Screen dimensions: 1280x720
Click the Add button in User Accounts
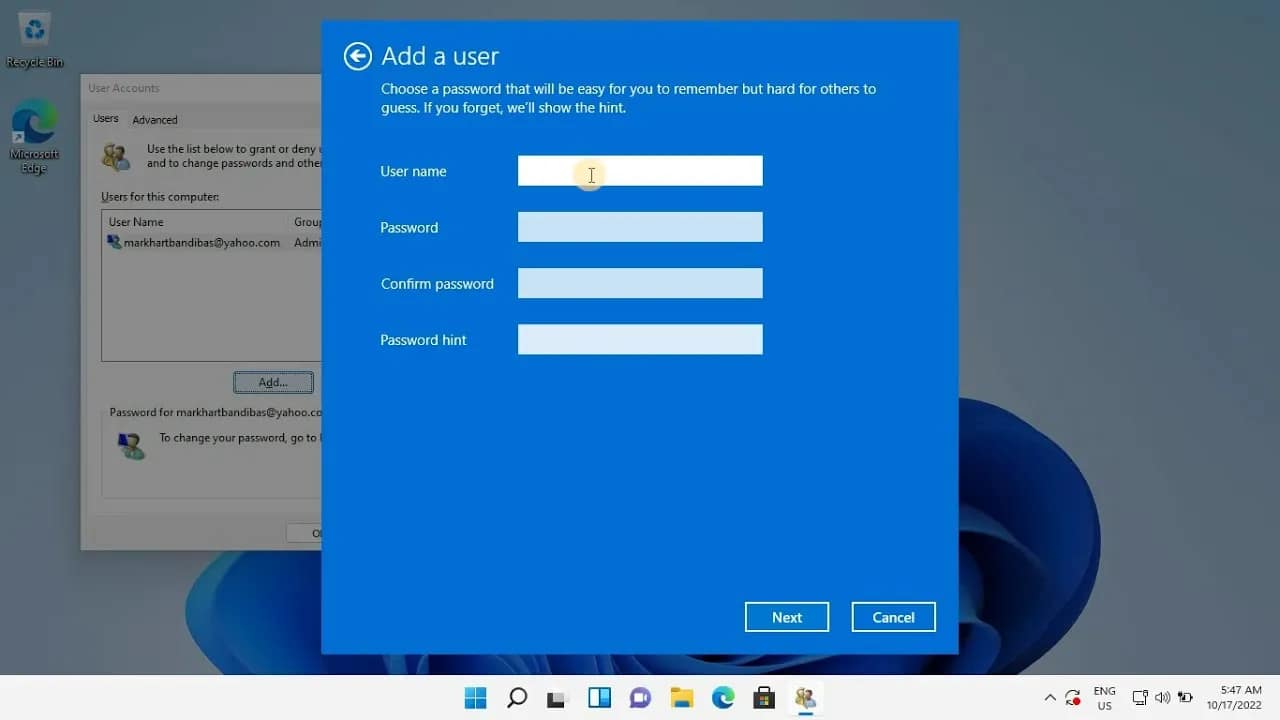click(272, 382)
